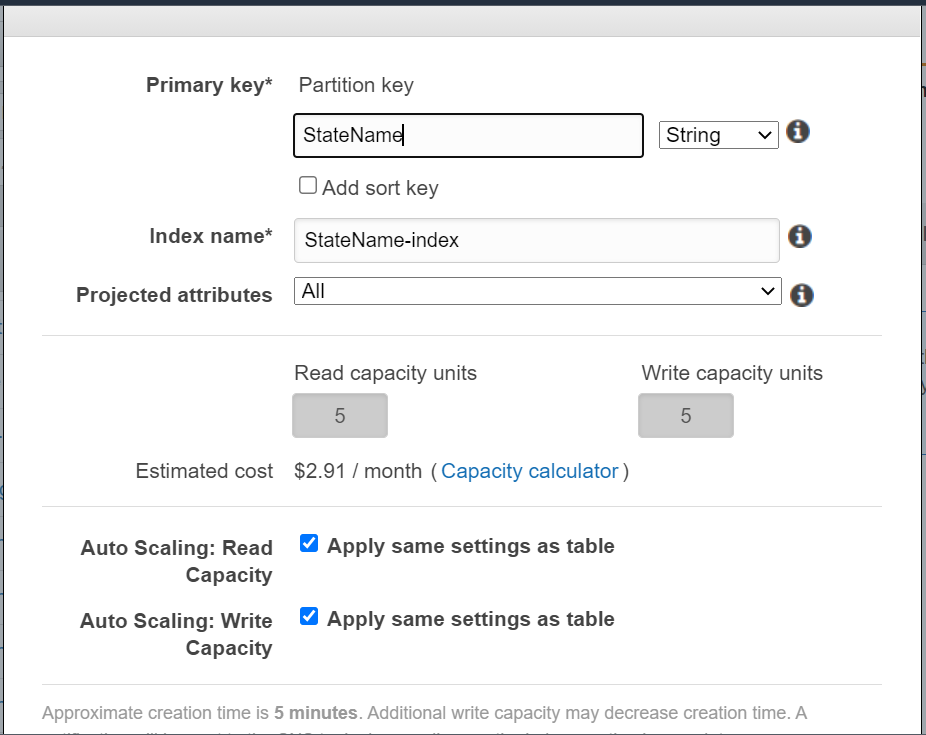This screenshot has width=926, height=735.
Task: Click the Write Capacity Apply same settings label
Action: point(471,619)
